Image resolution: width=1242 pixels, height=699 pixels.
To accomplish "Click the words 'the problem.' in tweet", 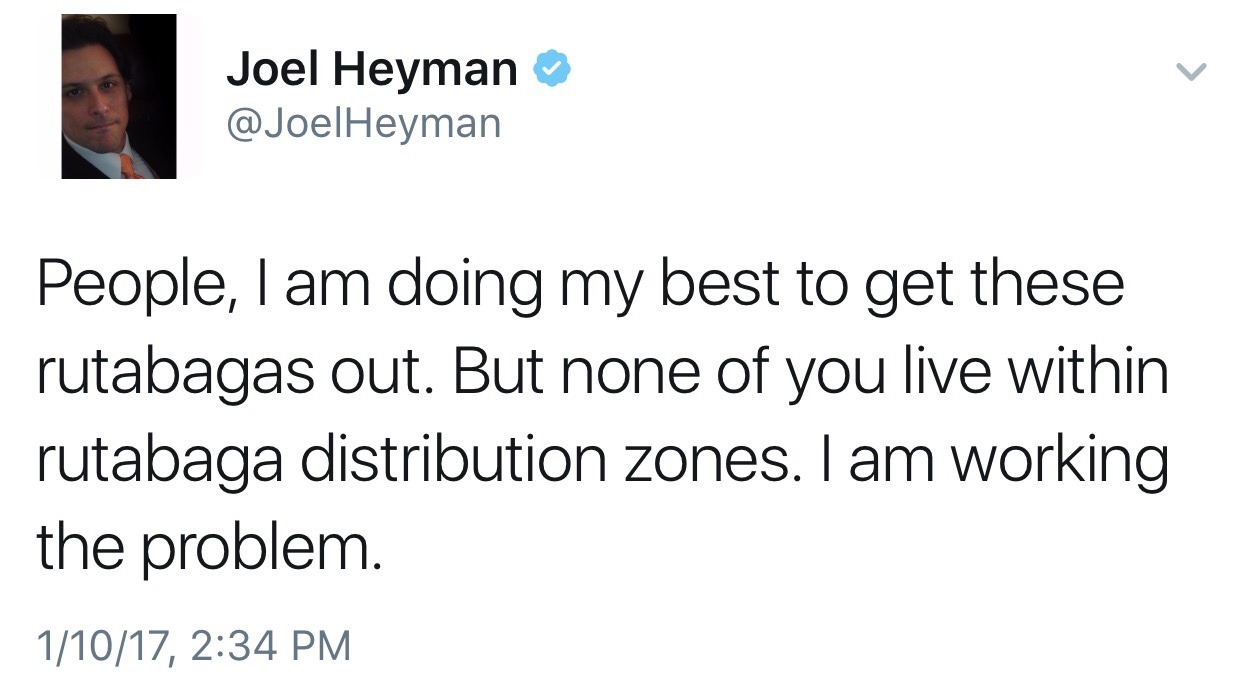I will [209, 550].
